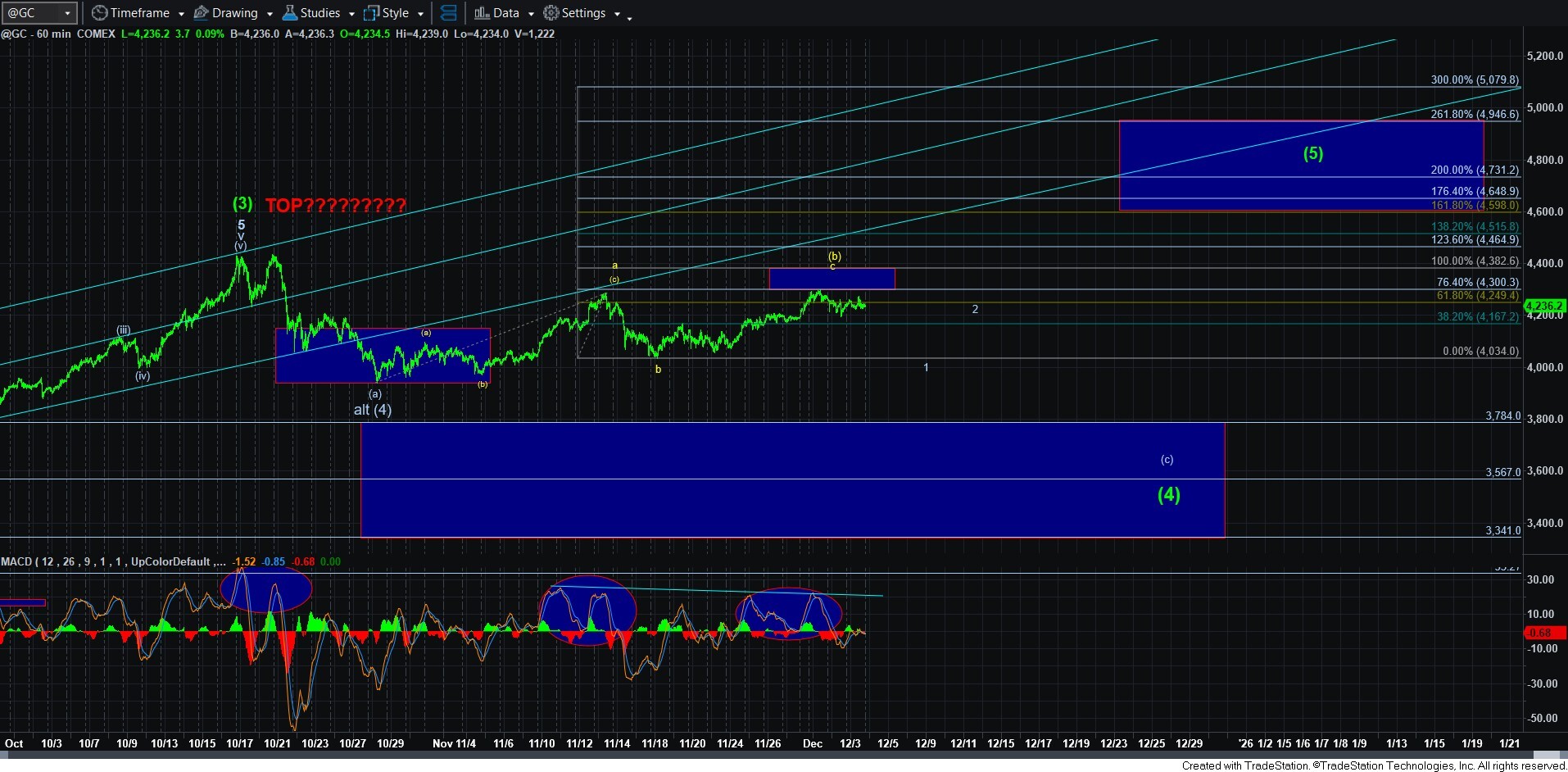Viewport: 1568px width, 772px height.
Task: Open the Data menu label
Action: pos(505,13)
